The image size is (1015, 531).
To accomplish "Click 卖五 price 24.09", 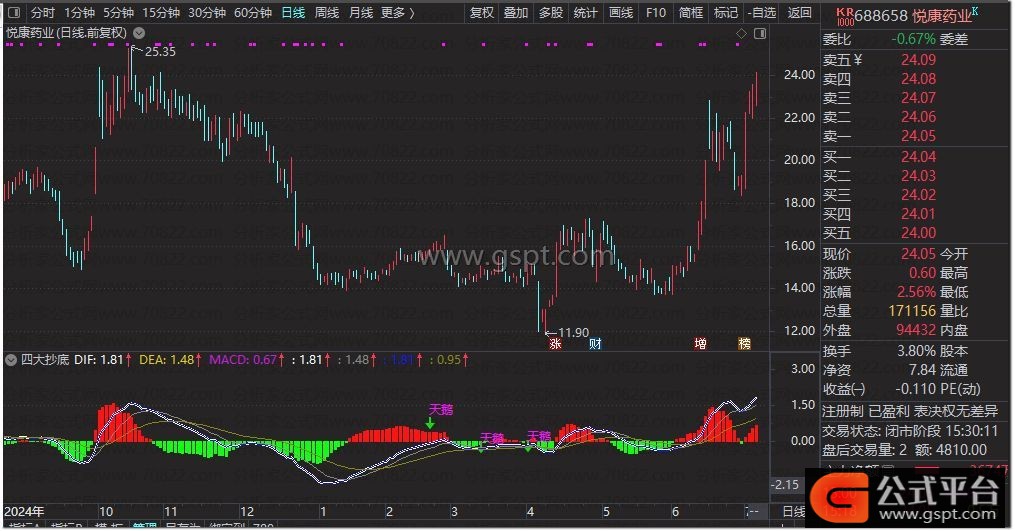I will pos(918,60).
